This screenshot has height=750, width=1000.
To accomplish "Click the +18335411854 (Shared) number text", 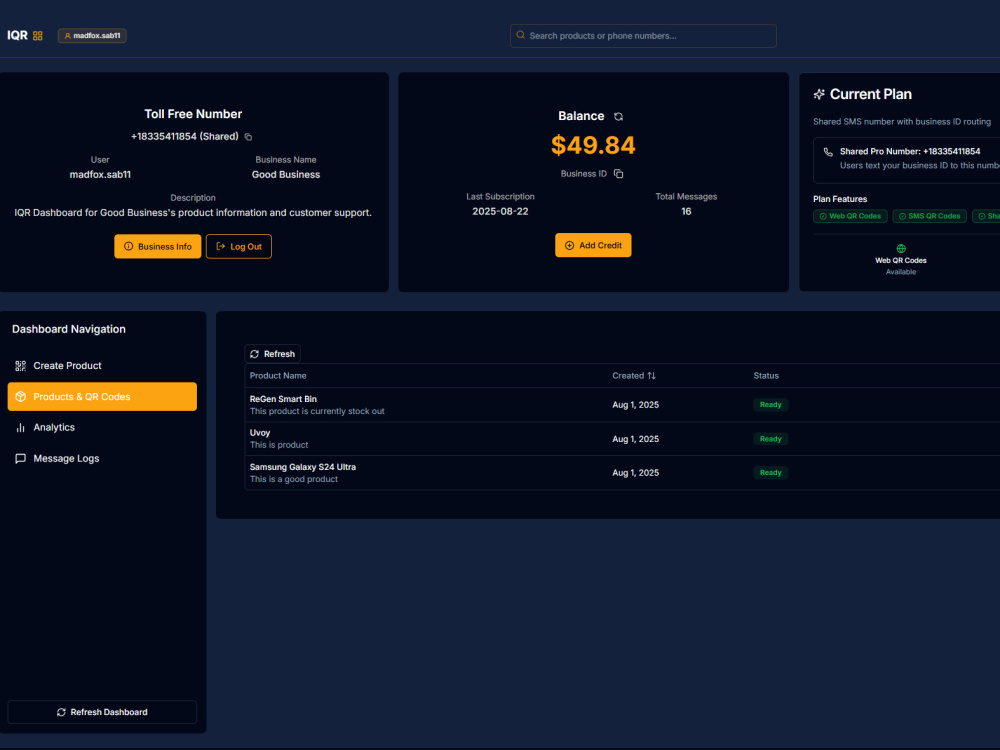I will click(185, 136).
